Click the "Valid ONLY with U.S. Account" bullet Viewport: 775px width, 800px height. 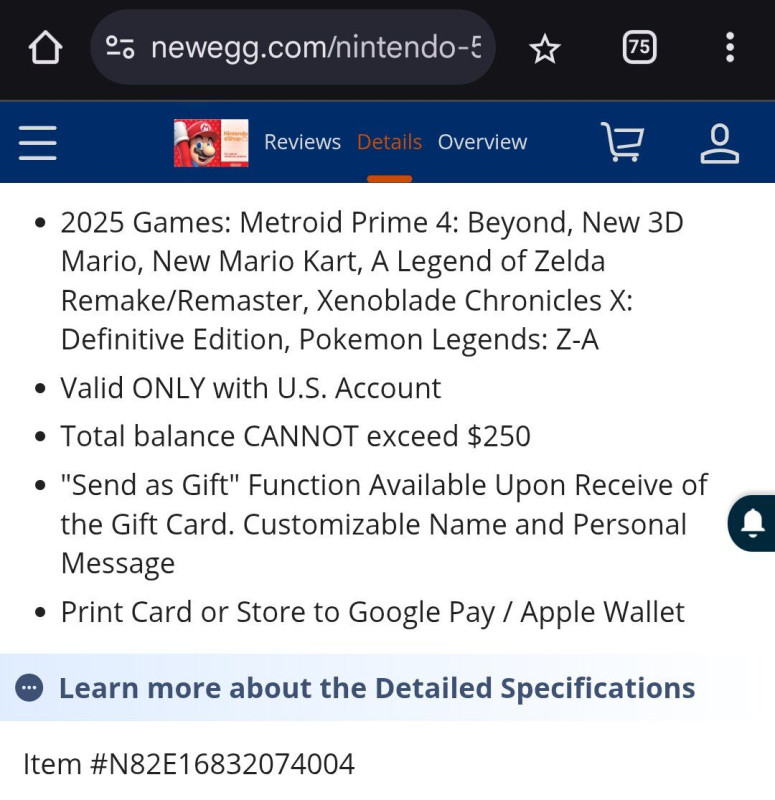click(250, 388)
